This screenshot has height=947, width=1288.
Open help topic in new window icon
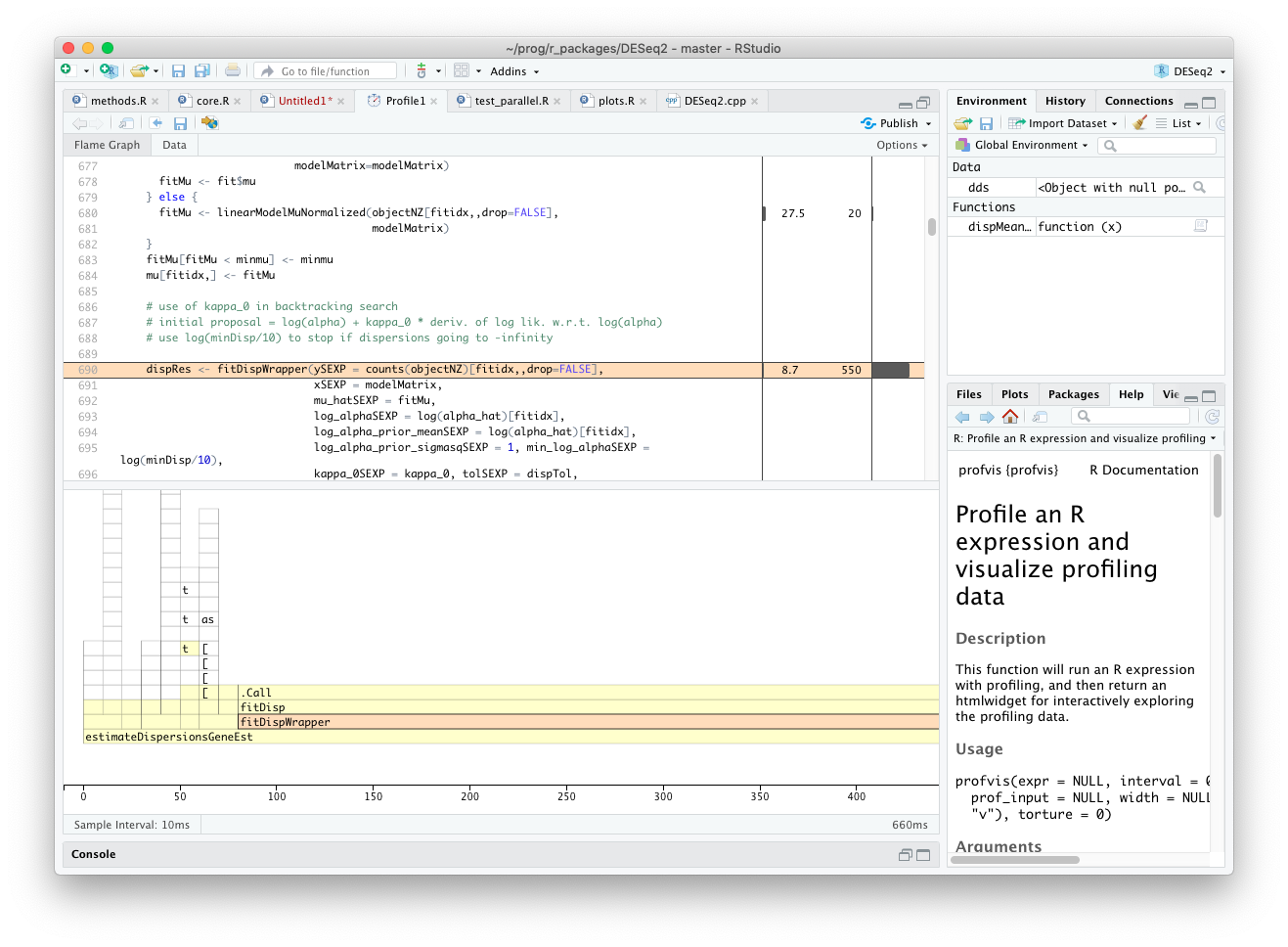pyautogui.click(x=1040, y=417)
